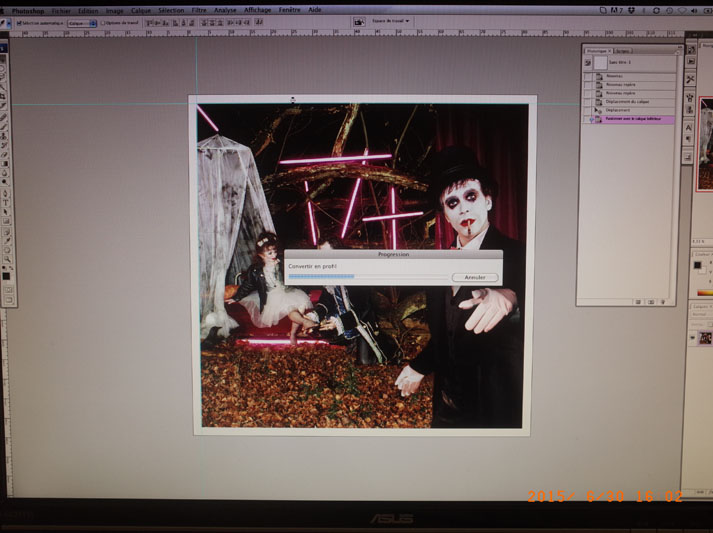The width and height of the screenshot is (713, 533).
Task: Toggle layer visibility eye in Layers panel
Action: click(693, 337)
